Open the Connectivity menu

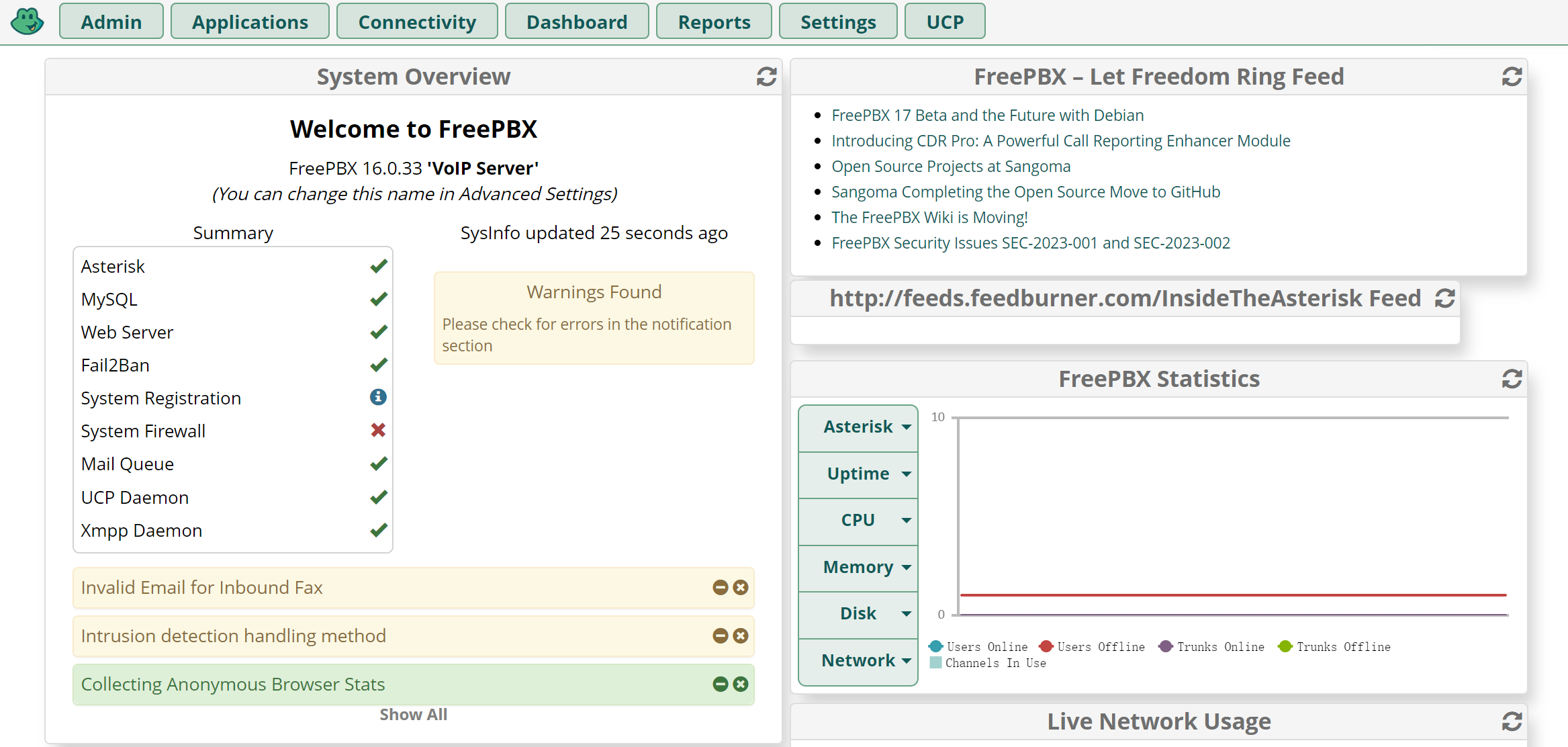(x=417, y=21)
